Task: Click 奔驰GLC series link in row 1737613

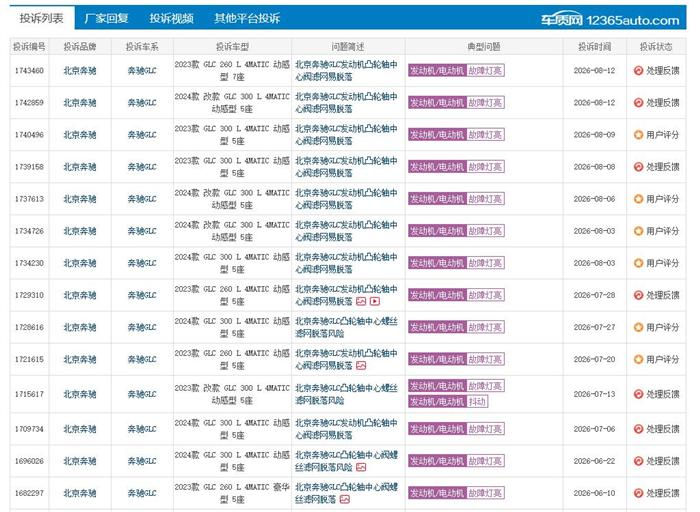Action: tap(142, 199)
